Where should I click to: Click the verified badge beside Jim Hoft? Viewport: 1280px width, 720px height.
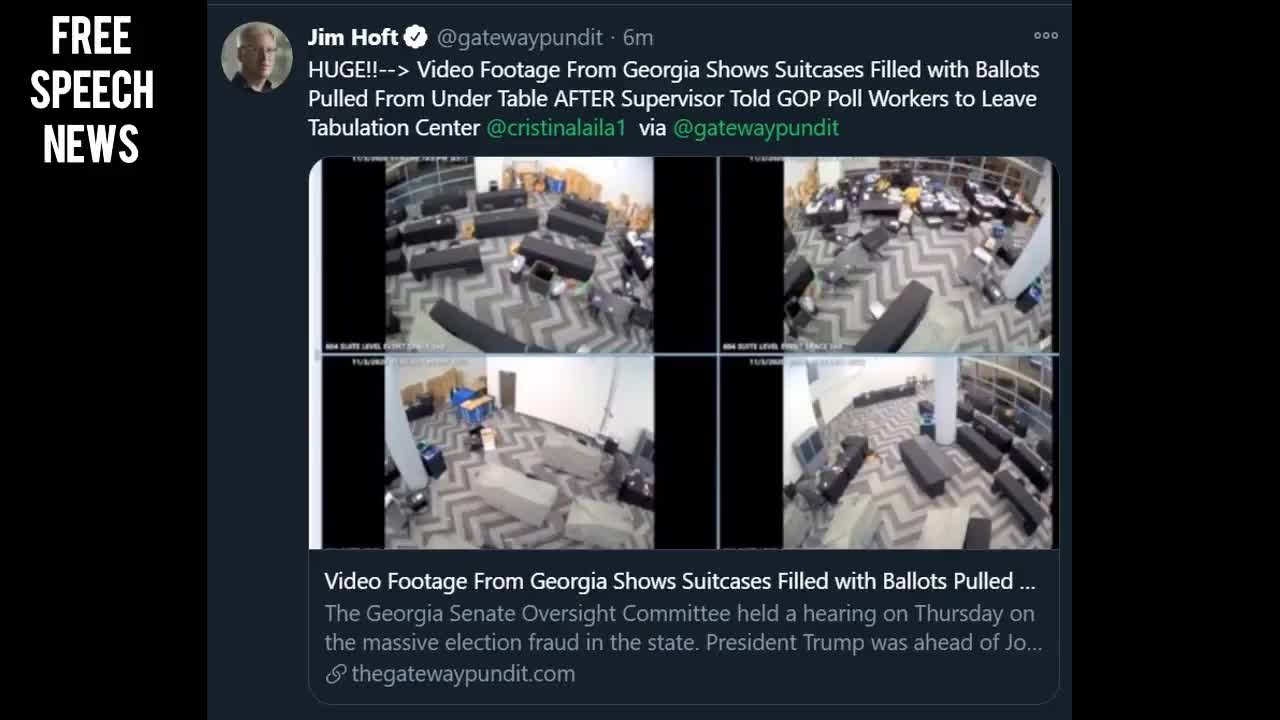pos(416,38)
